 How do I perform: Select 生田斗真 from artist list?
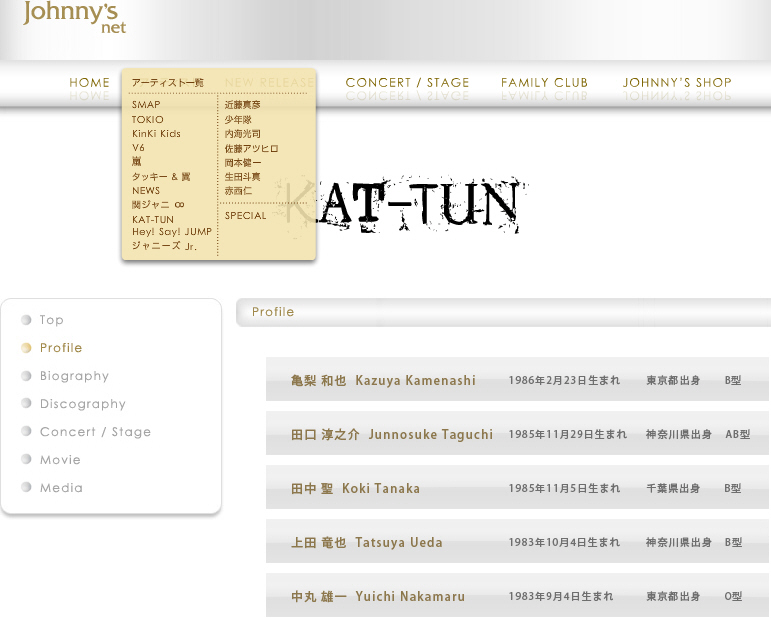point(242,177)
